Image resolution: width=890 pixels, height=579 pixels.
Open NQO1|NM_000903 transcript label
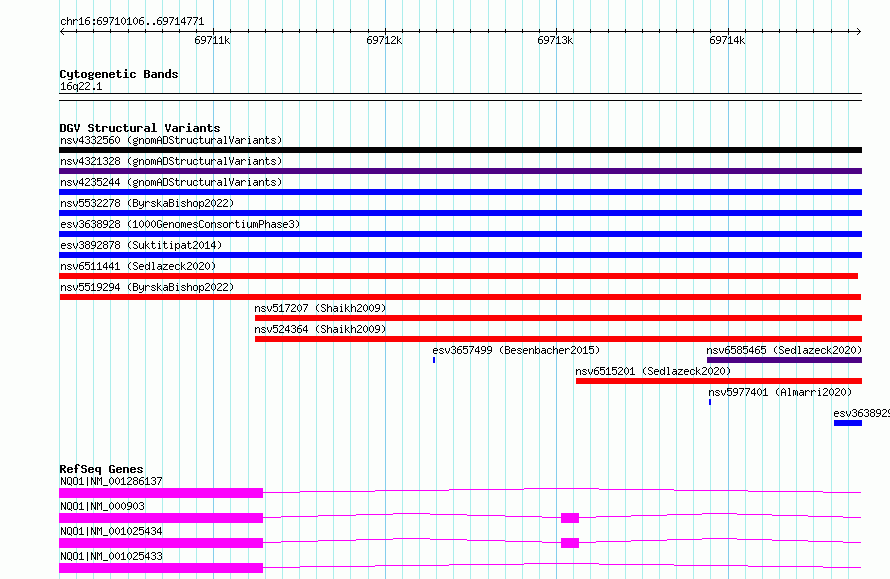pos(102,506)
